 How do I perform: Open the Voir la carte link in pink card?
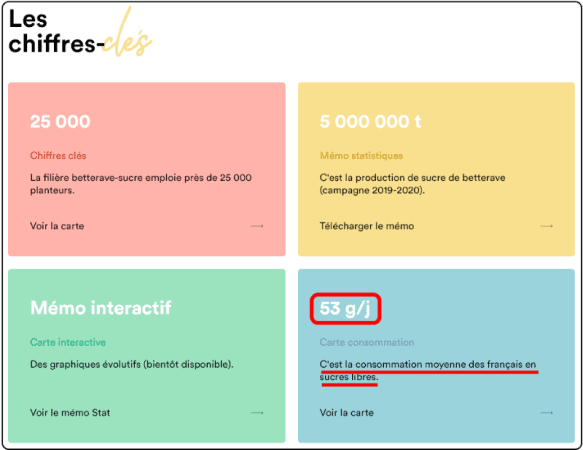pos(57,226)
